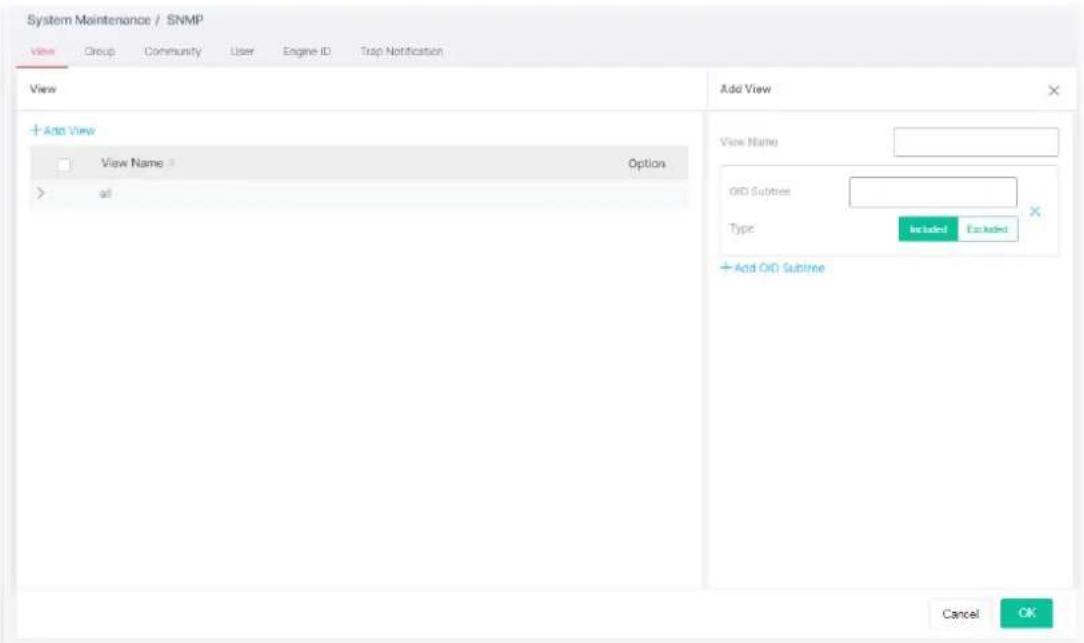Tick the select-all checkbox in table header
Viewport: 1084px width, 643px height.
[x=64, y=164]
